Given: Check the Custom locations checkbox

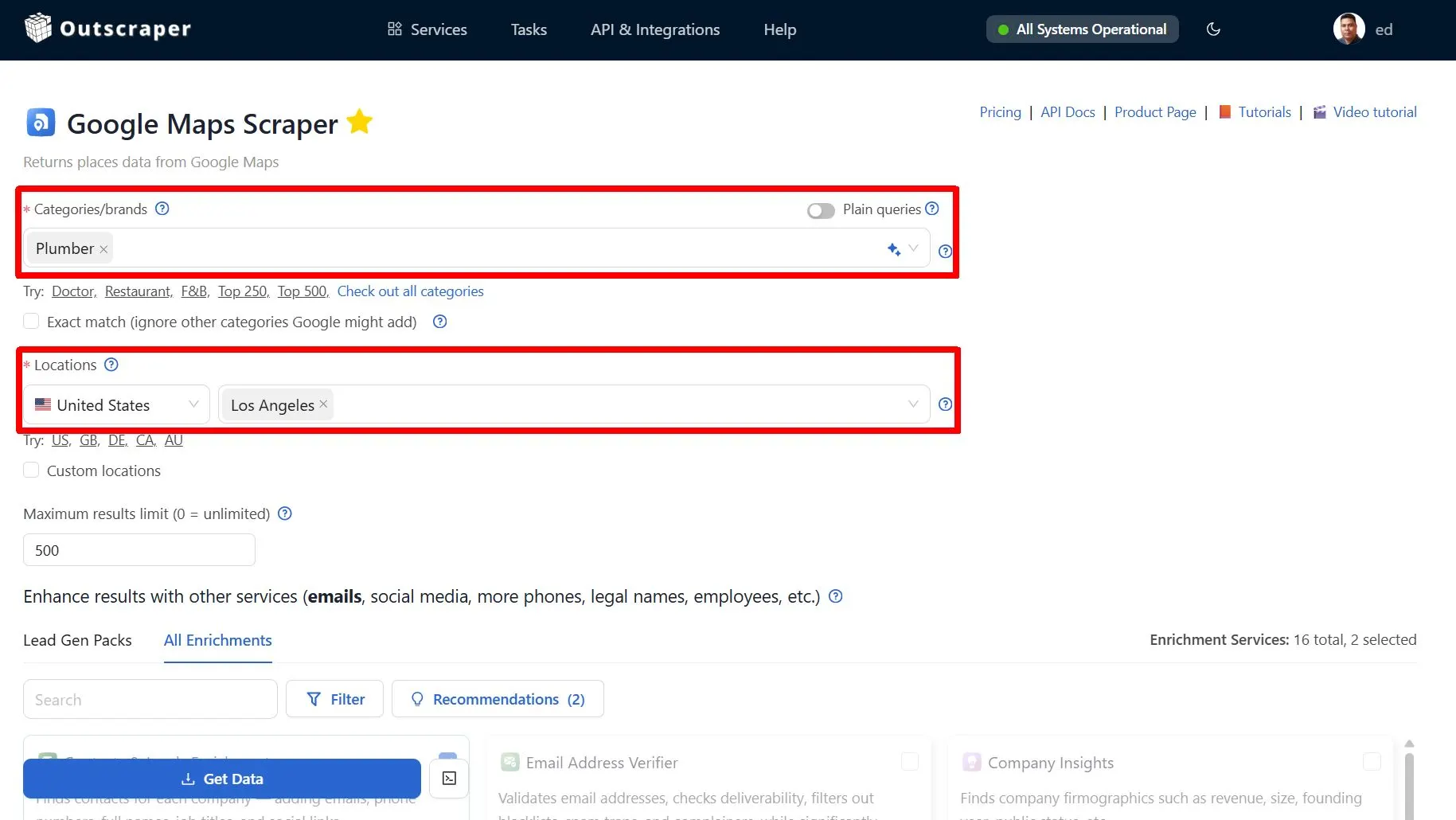Looking at the screenshot, I should 31,471.
